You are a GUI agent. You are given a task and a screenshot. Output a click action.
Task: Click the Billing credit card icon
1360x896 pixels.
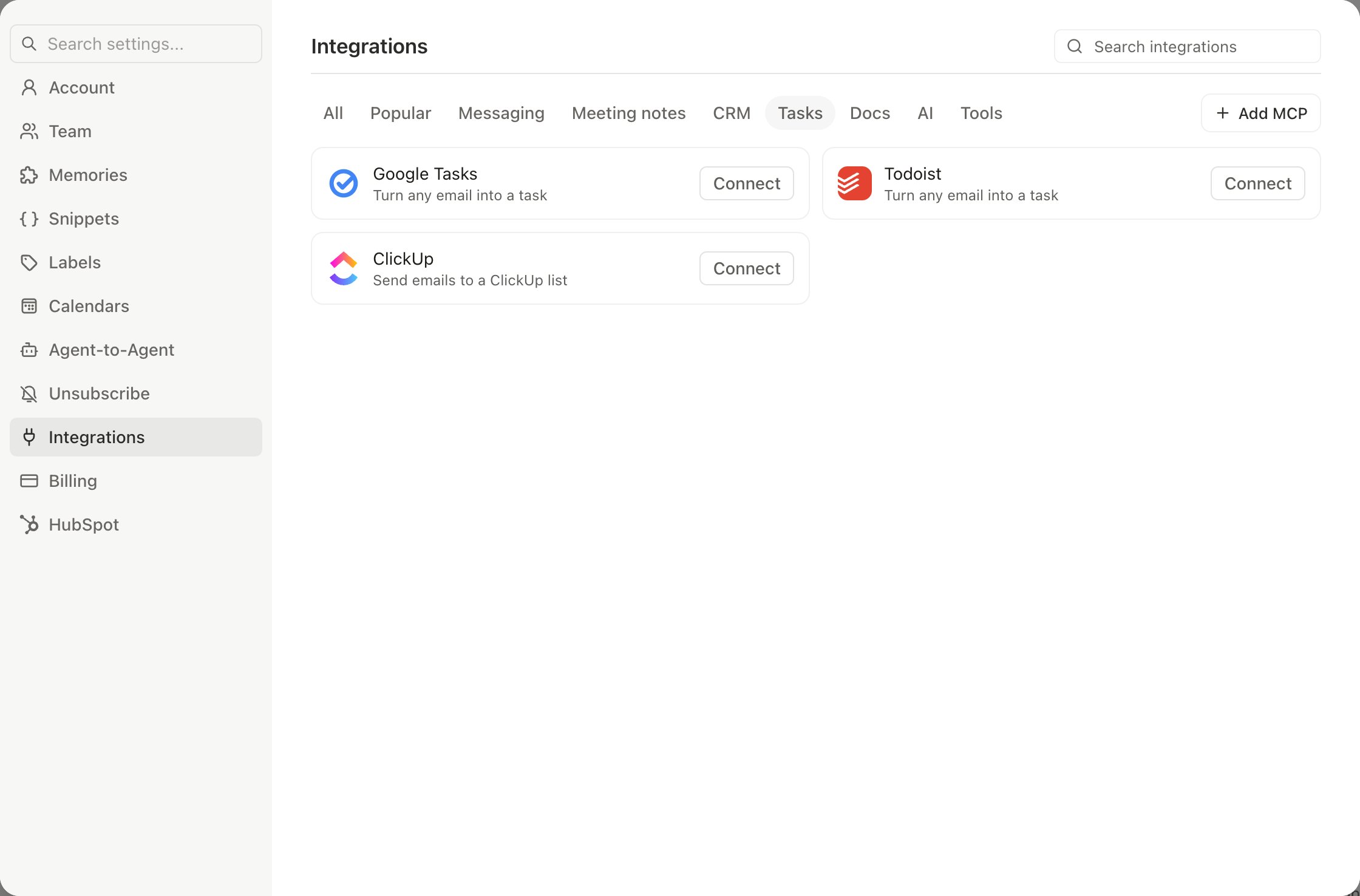tap(29, 481)
